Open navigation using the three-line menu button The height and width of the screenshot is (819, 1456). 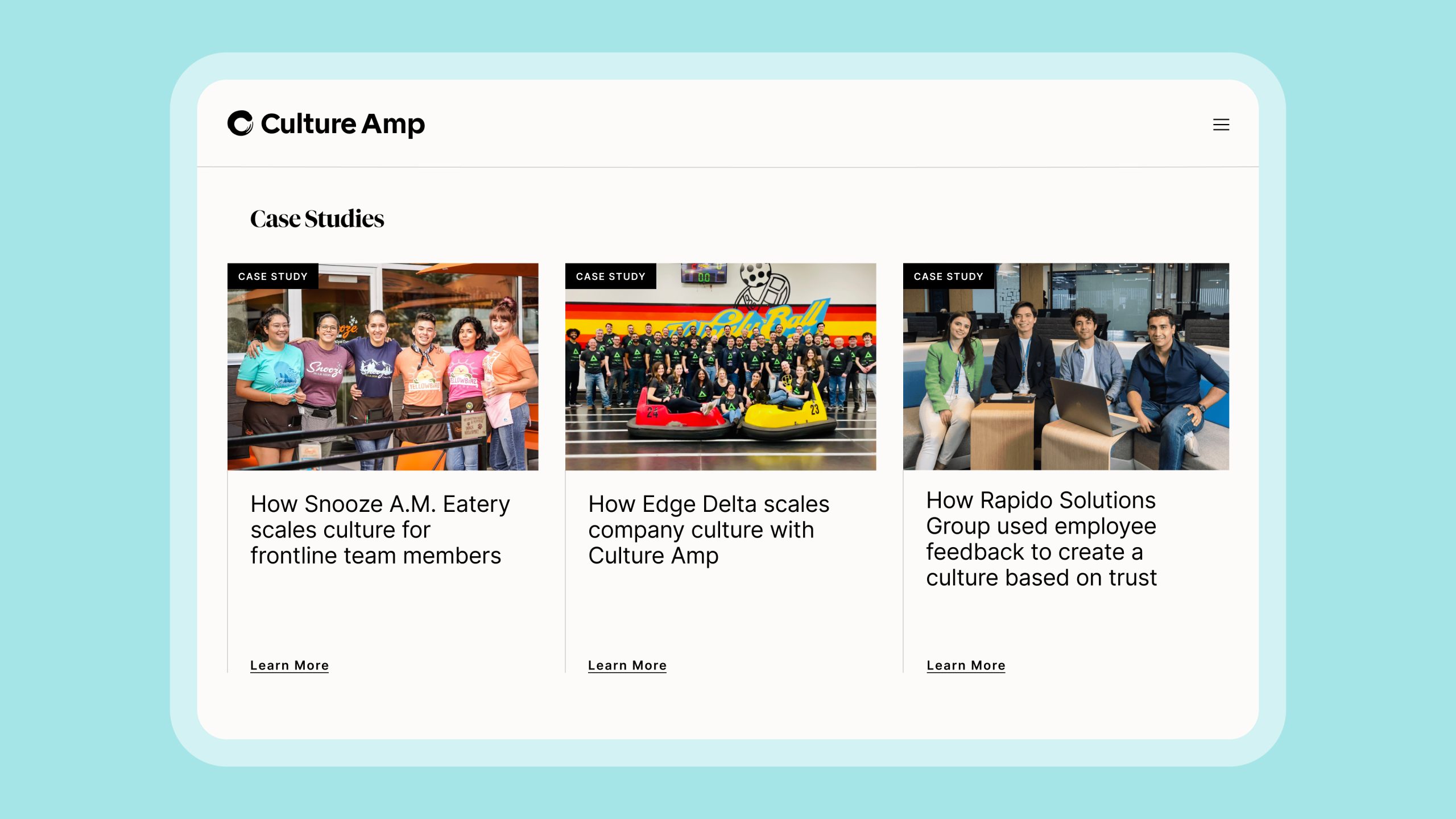[1222, 125]
